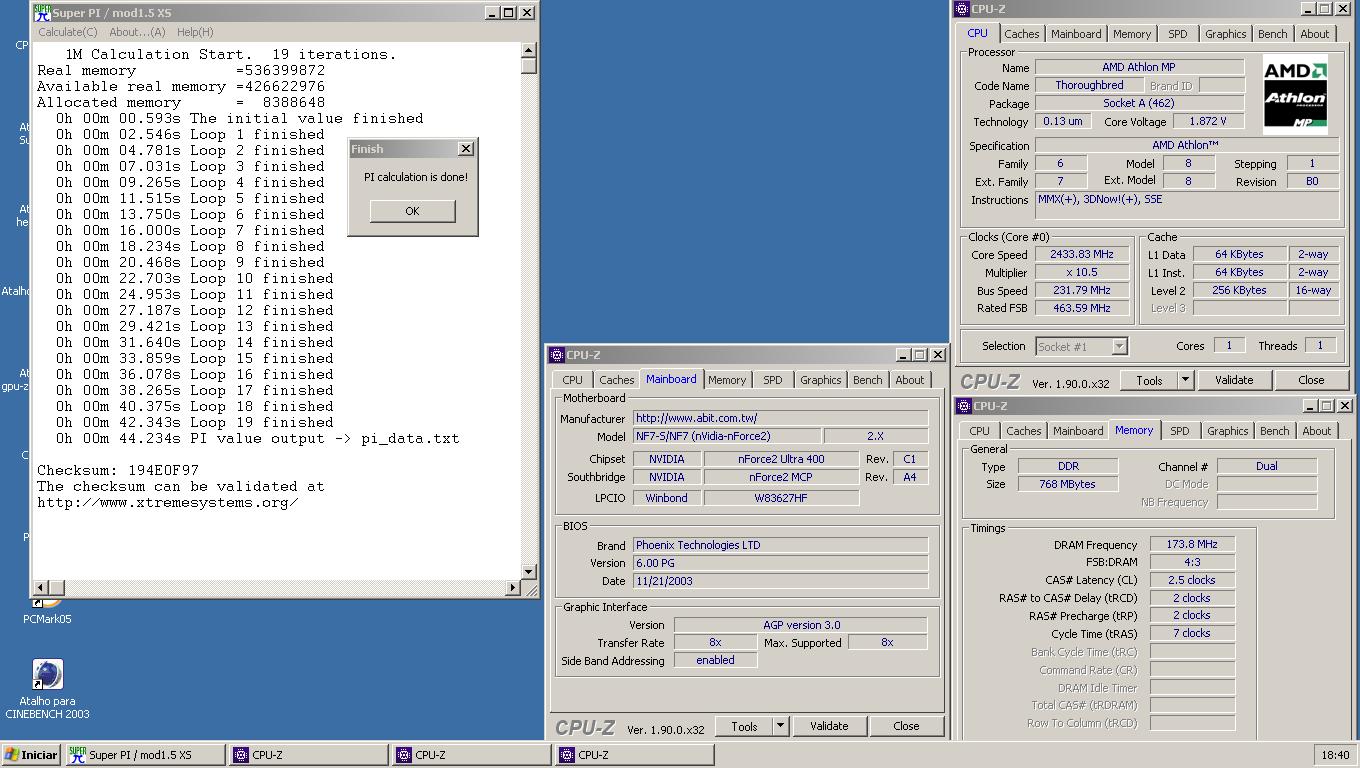Image resolution: width=1360 pixels, height=768 pixels.
Task: Expand the Socket #1 selection dropdown
Action: (x=1119, y=346)
